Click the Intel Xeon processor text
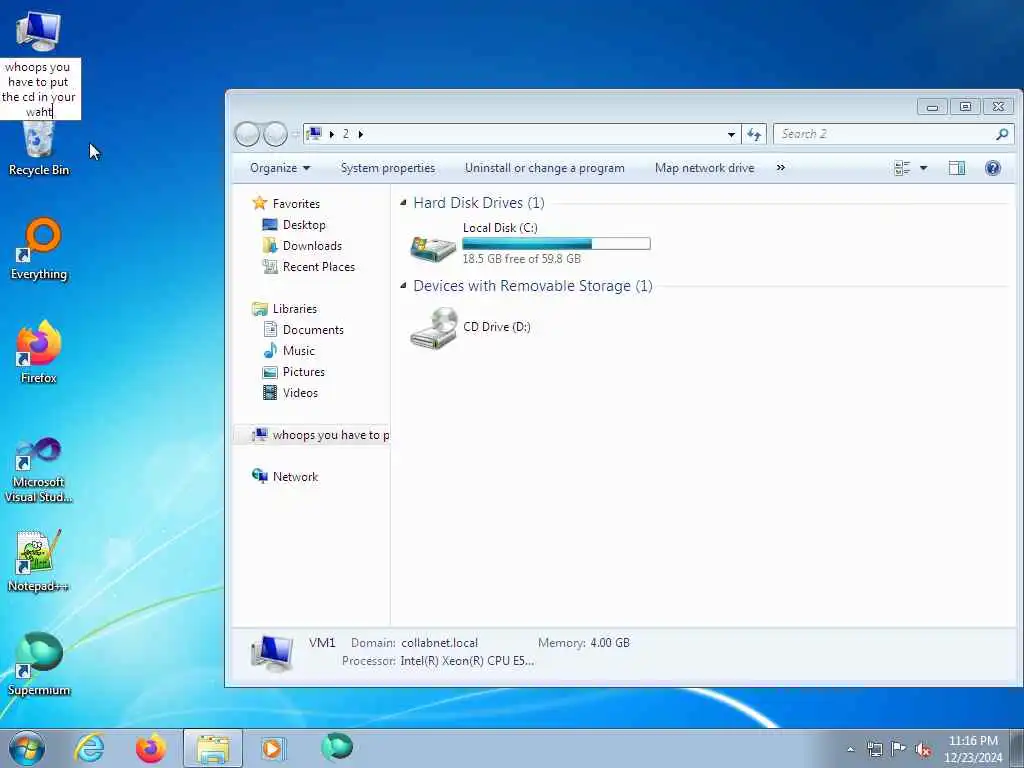This screenshot has width=1024, height=768. 467,661
